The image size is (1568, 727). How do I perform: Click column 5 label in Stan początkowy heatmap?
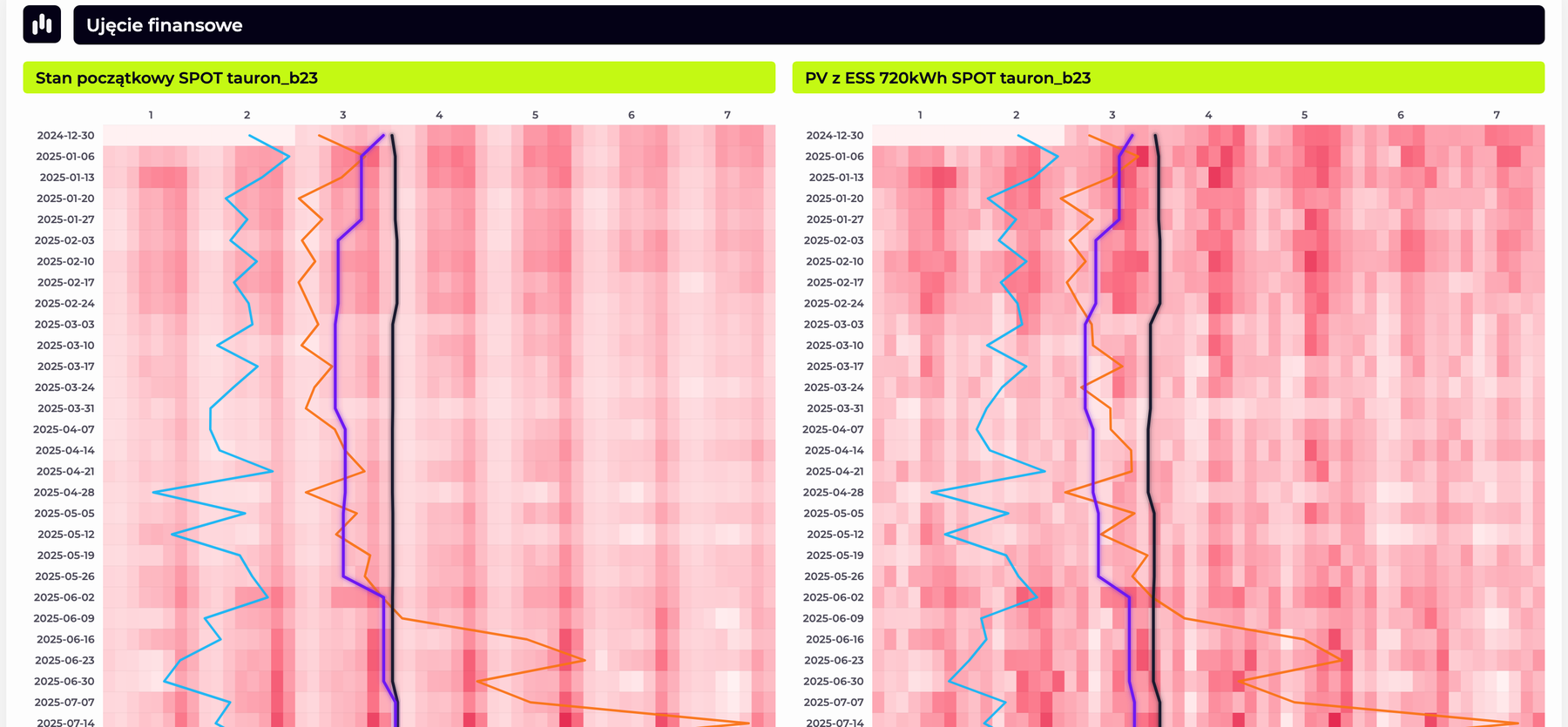[x=536, y=115]
